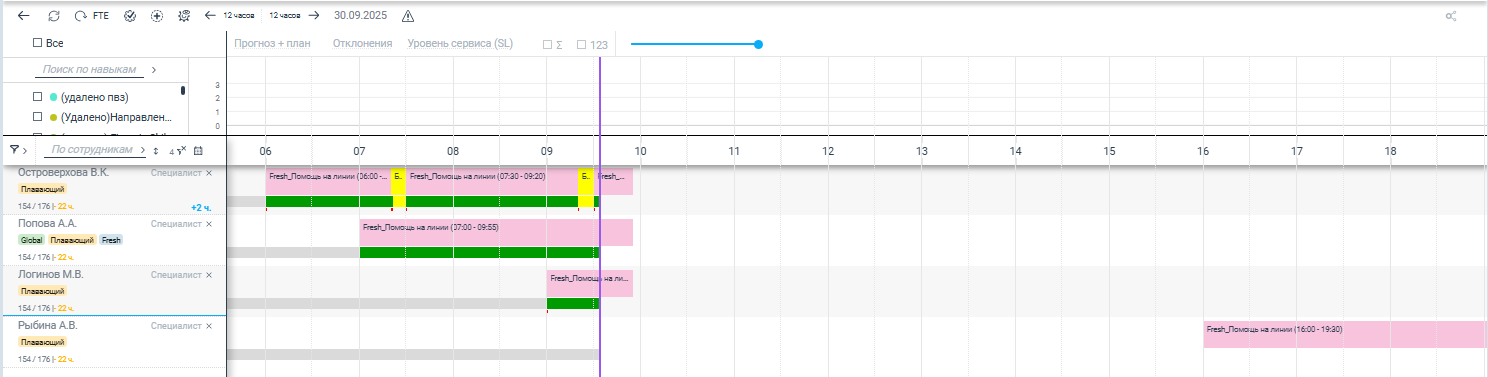Open the gear optimization settings icon
This screenshot has width=1488, height=377.
pyautogui.click(x=183, y=16)
